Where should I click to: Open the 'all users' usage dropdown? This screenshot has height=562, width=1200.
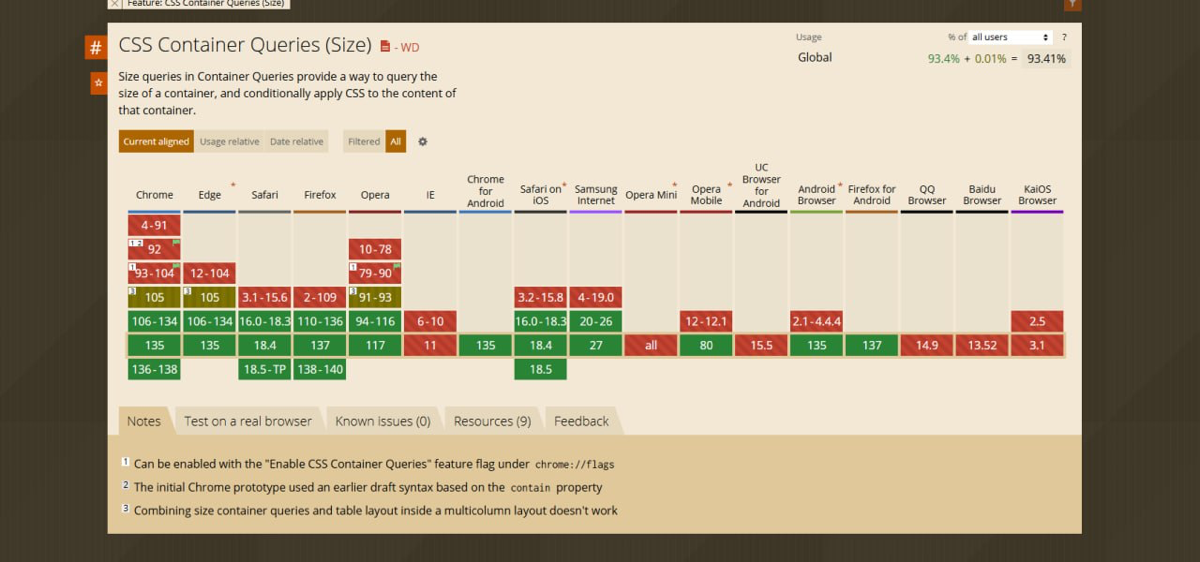pos(1011,37)
